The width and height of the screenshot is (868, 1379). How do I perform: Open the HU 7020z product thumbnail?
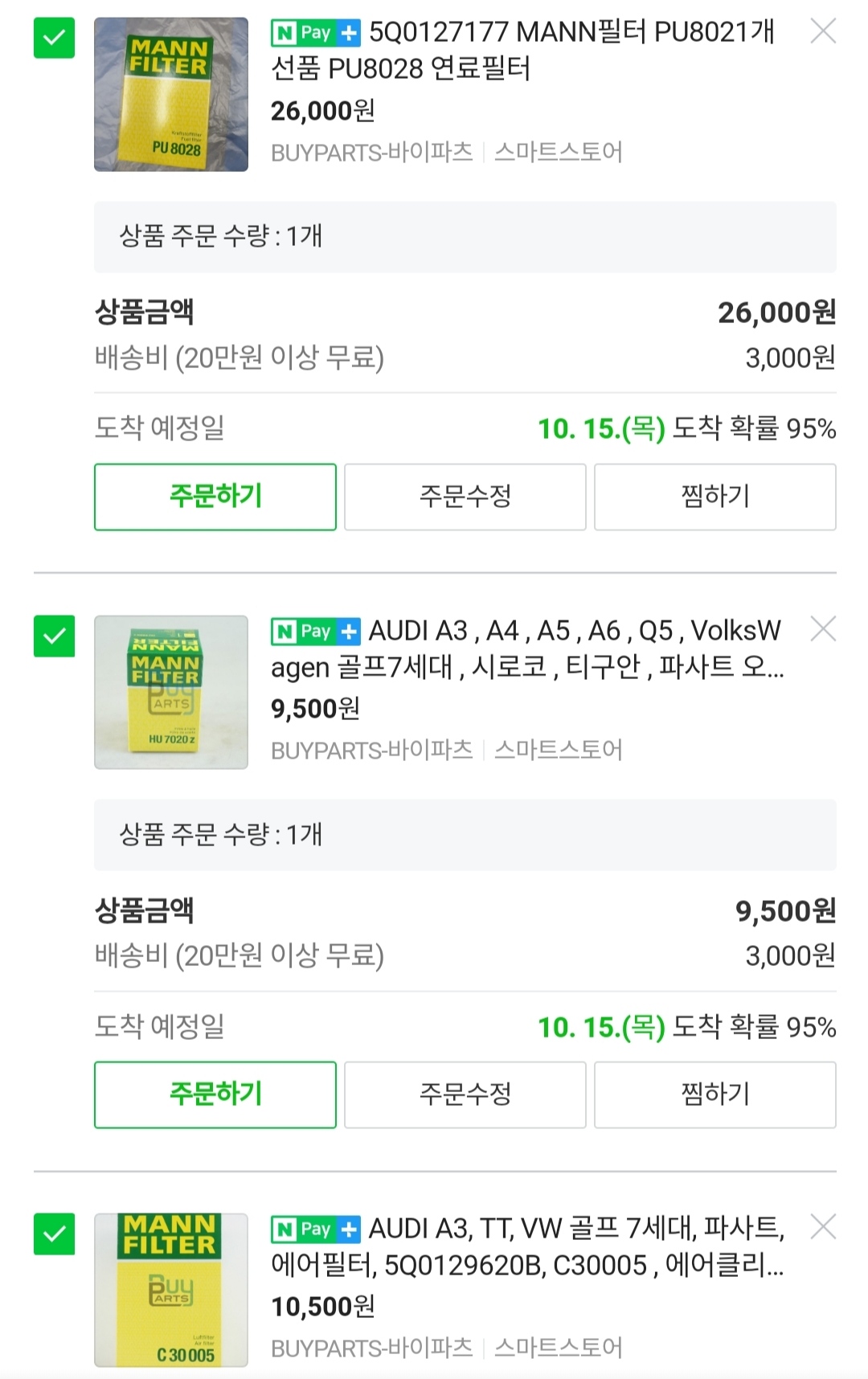tap(171, 693)
